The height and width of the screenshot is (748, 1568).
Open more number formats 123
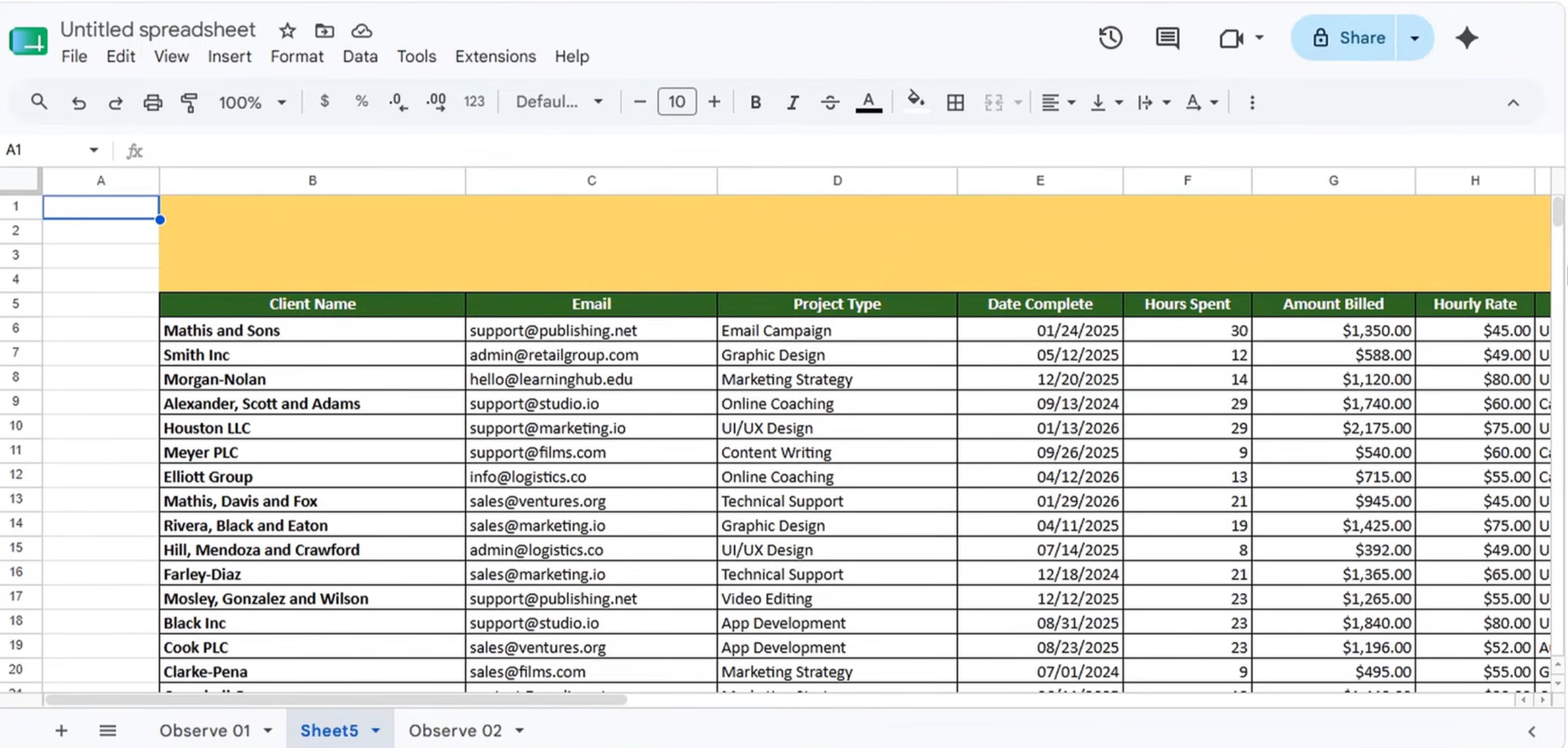click(474, 101)
